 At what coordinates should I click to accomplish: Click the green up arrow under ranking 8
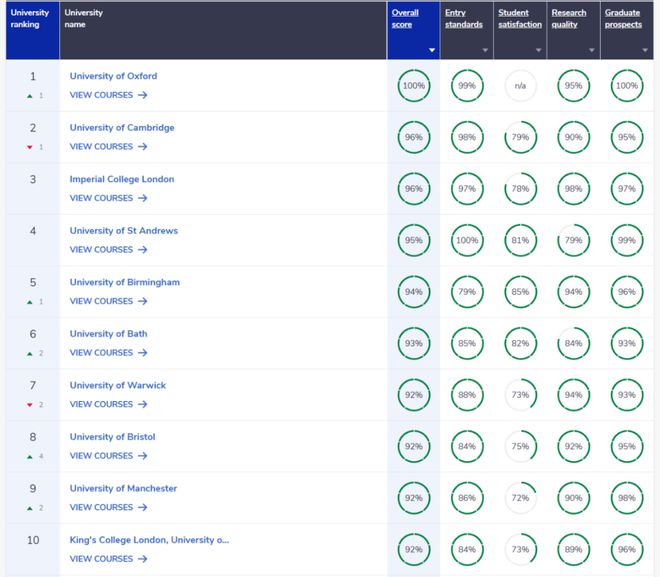point(29,457)
